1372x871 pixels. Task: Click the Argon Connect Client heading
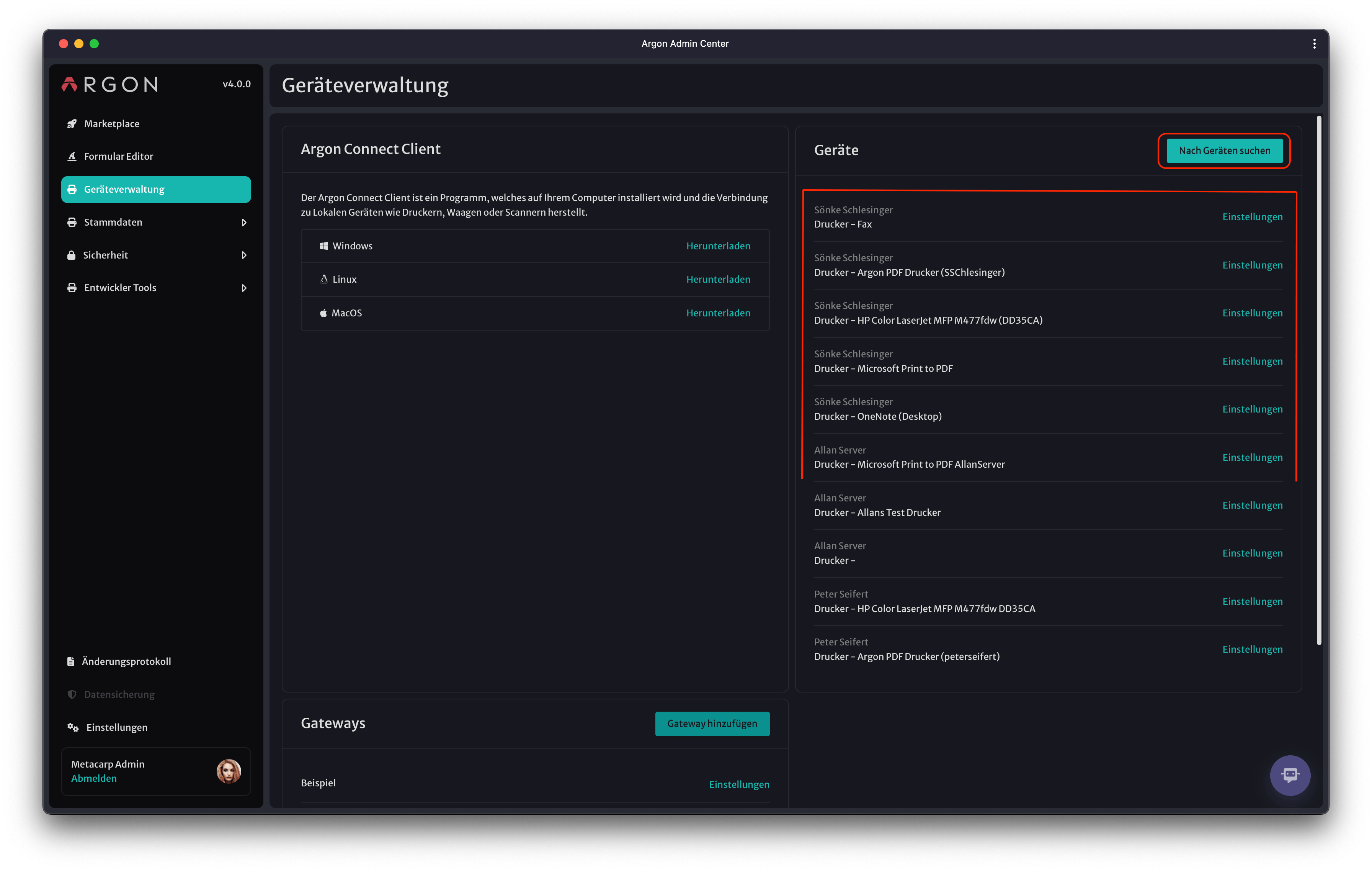click(370, 149)
